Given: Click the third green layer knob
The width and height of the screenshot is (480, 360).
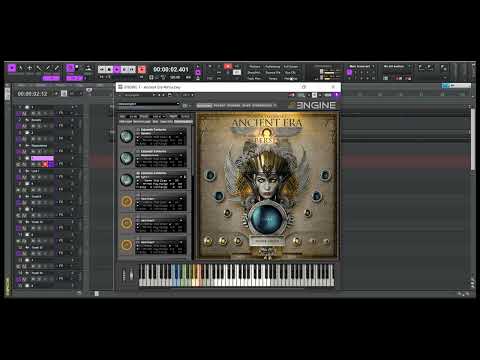Looking at the screenshot, I should click(x=126, y=180).
